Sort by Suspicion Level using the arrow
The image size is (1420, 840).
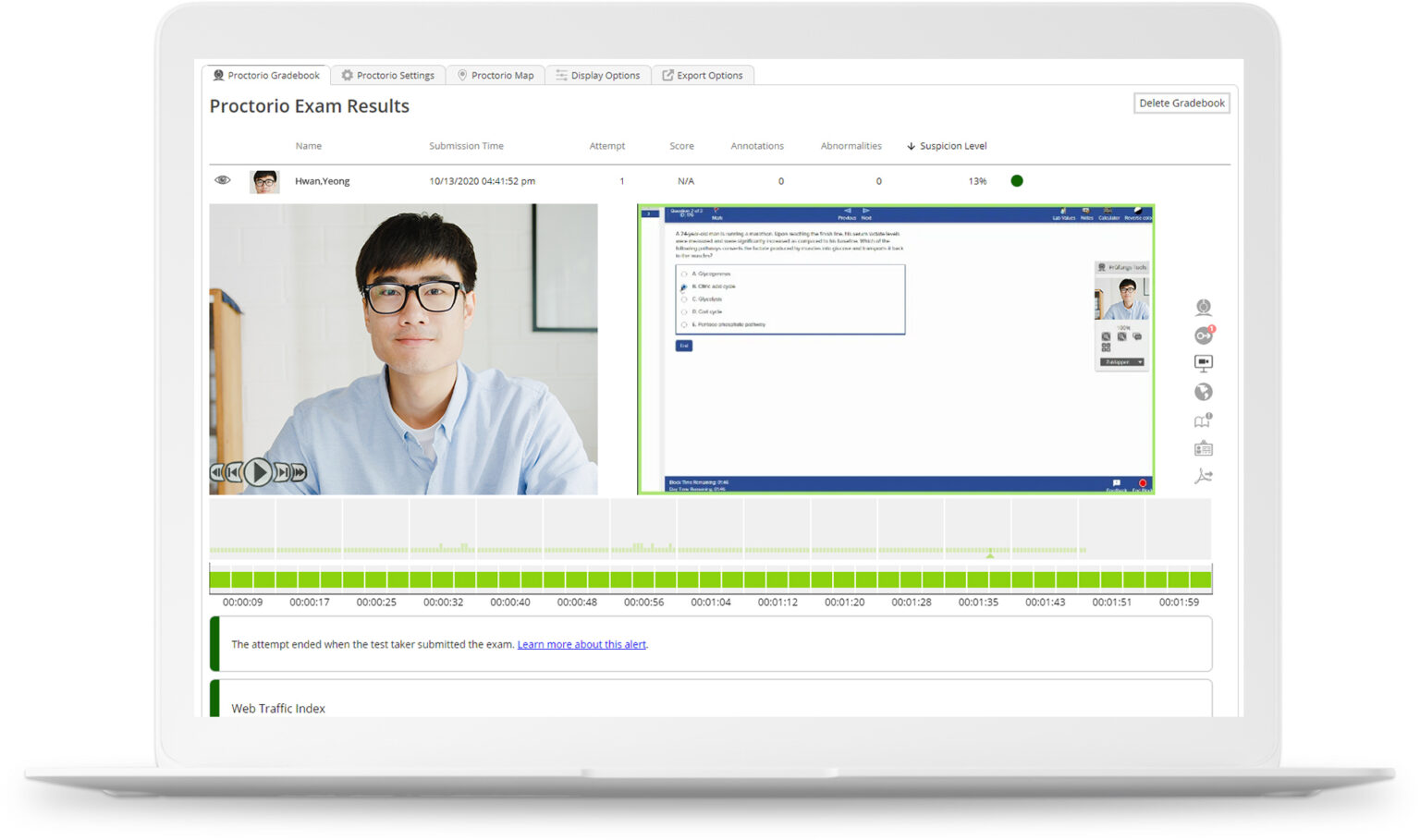[912, 145]
